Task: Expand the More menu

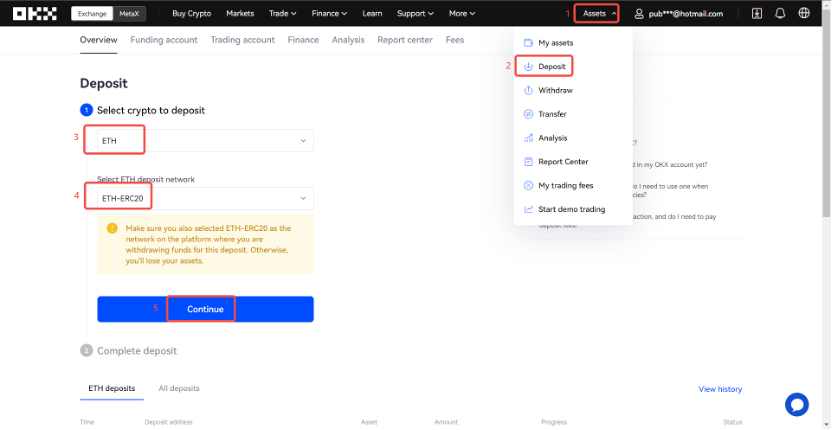Action: pyautogui.click(x=462, y=13)
